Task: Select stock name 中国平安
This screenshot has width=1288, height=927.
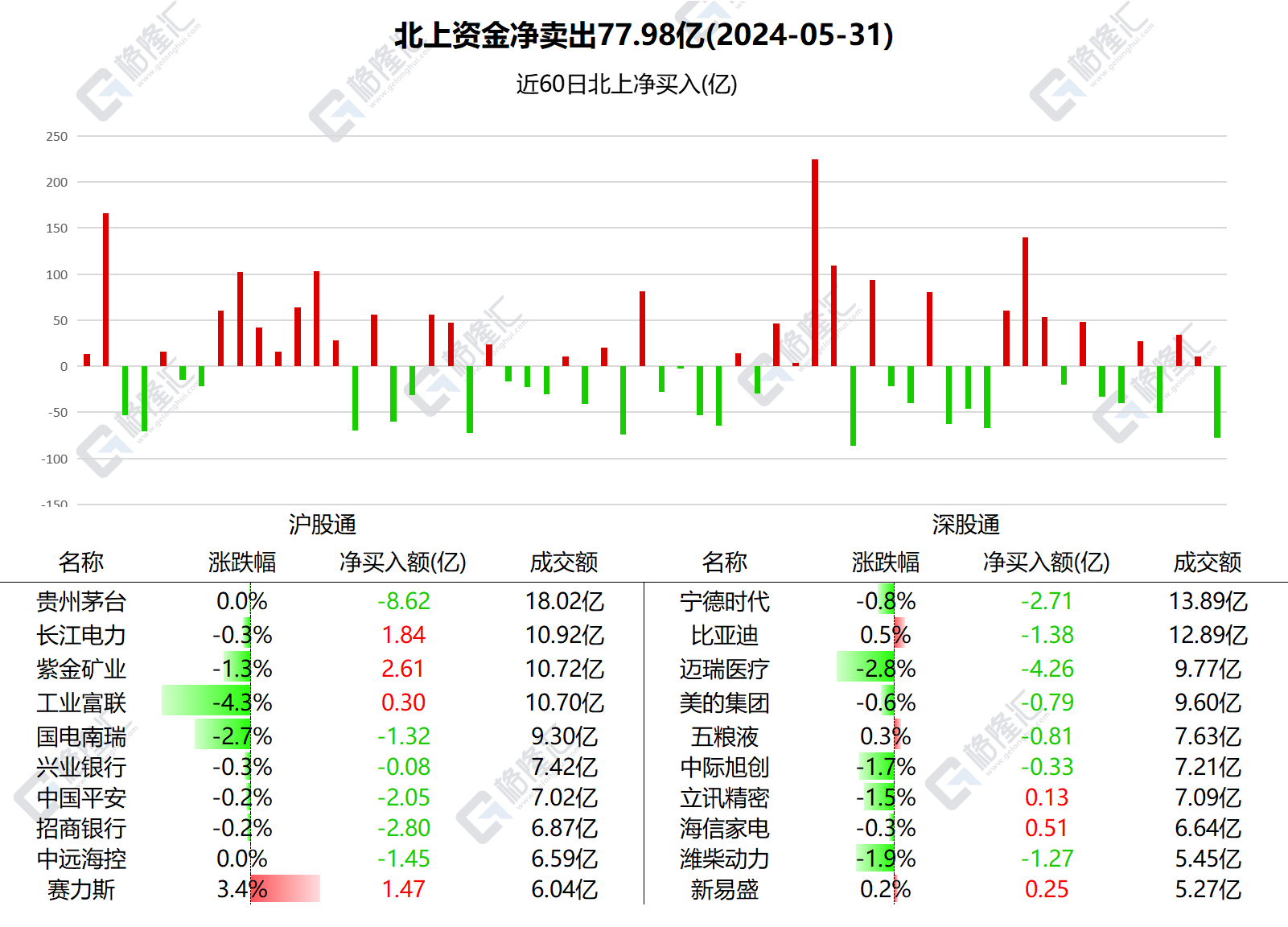Action: coord(81,797)
